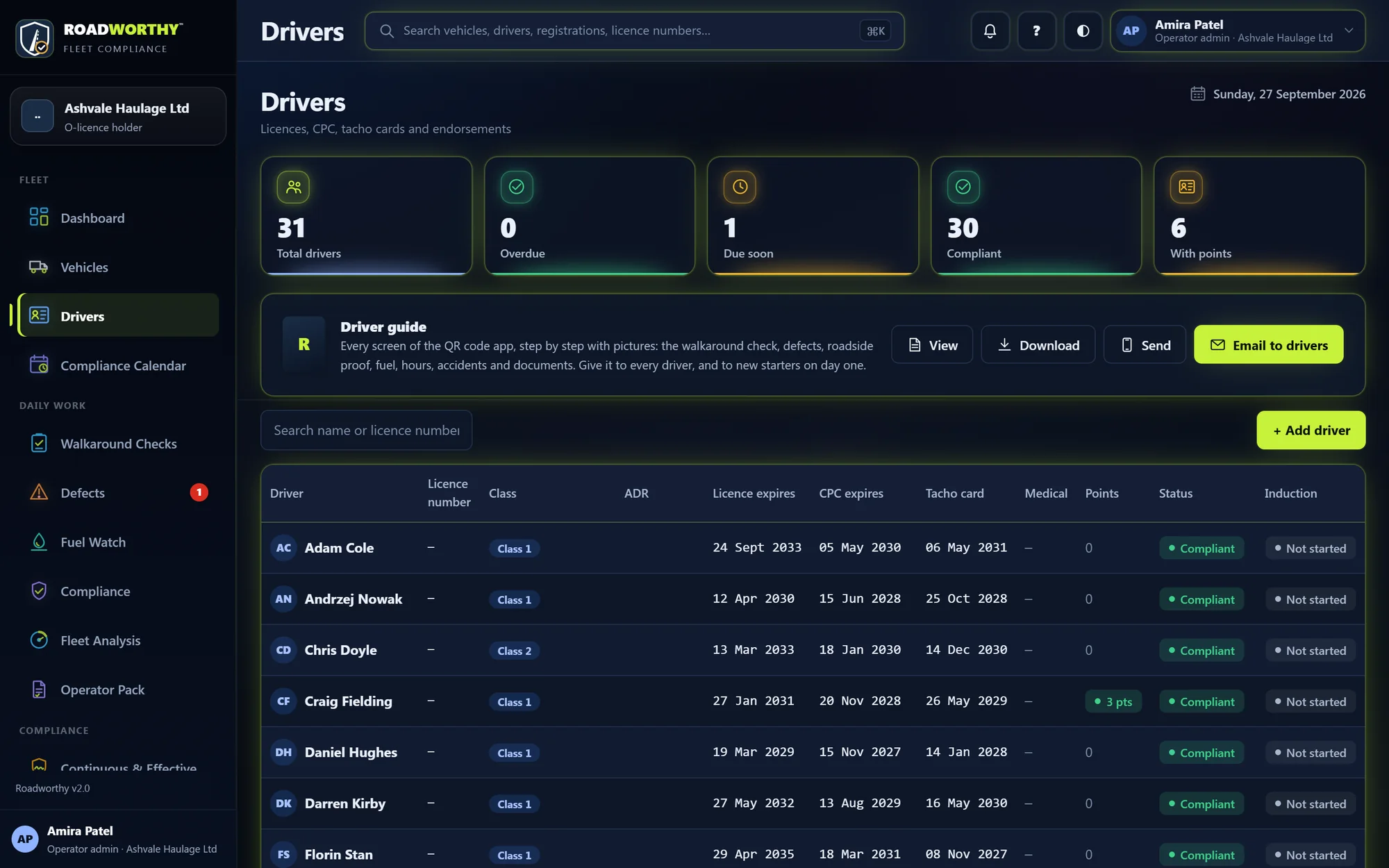Click the Overdue stat card
This screenshot has height=868, width=1389.
(x=590, y=215)
